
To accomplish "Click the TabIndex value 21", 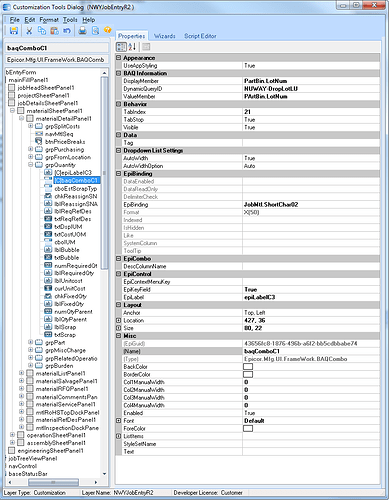I will [x=247, y=112].
